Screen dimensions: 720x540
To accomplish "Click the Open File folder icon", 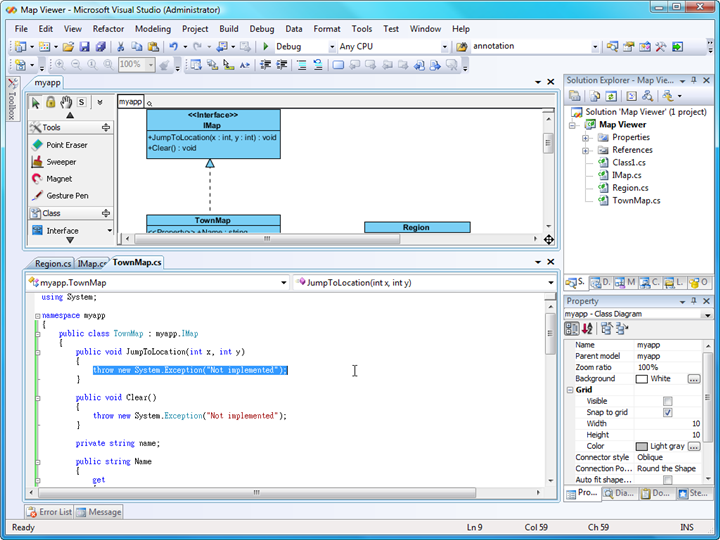I will 68,46.
